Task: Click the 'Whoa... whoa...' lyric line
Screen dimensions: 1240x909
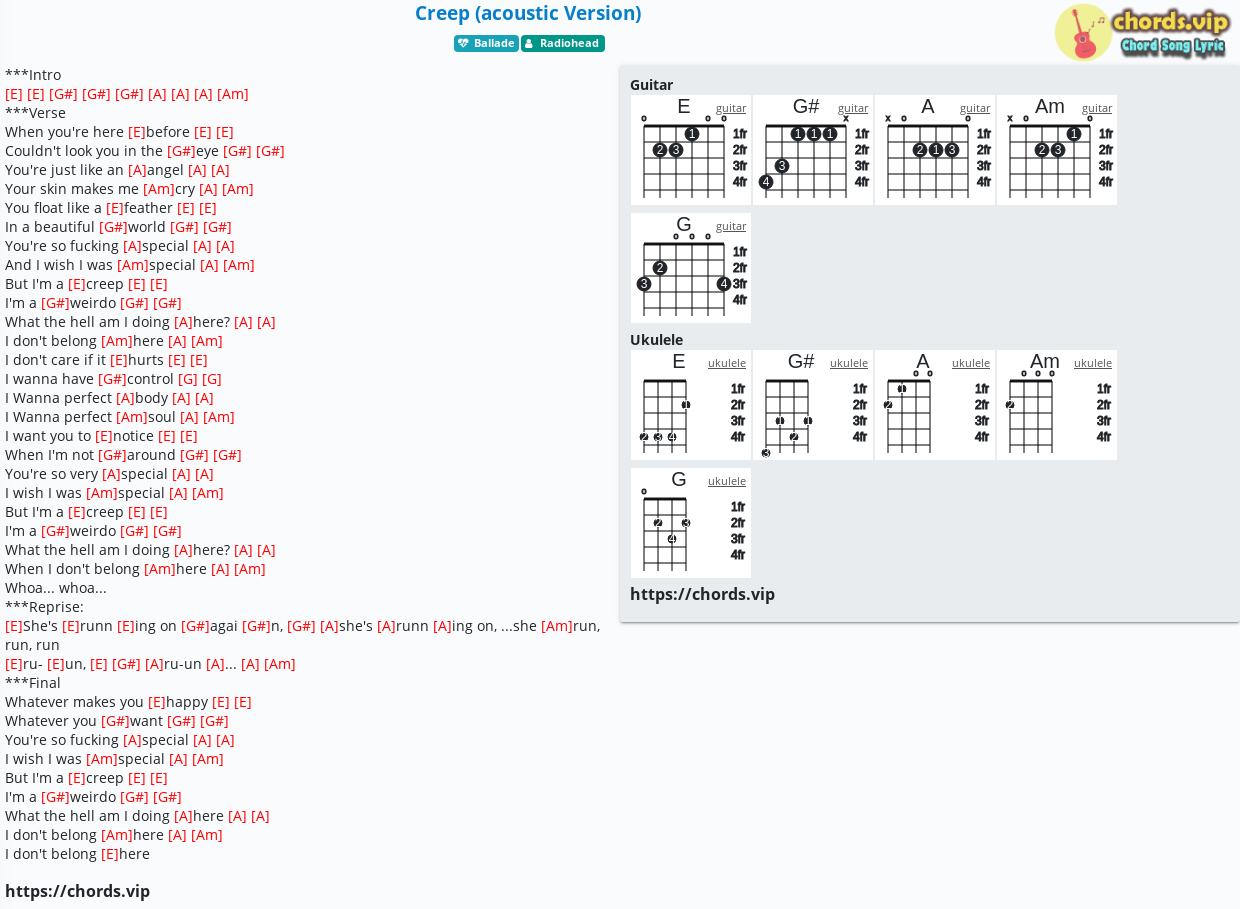Action: click(56, 588)
